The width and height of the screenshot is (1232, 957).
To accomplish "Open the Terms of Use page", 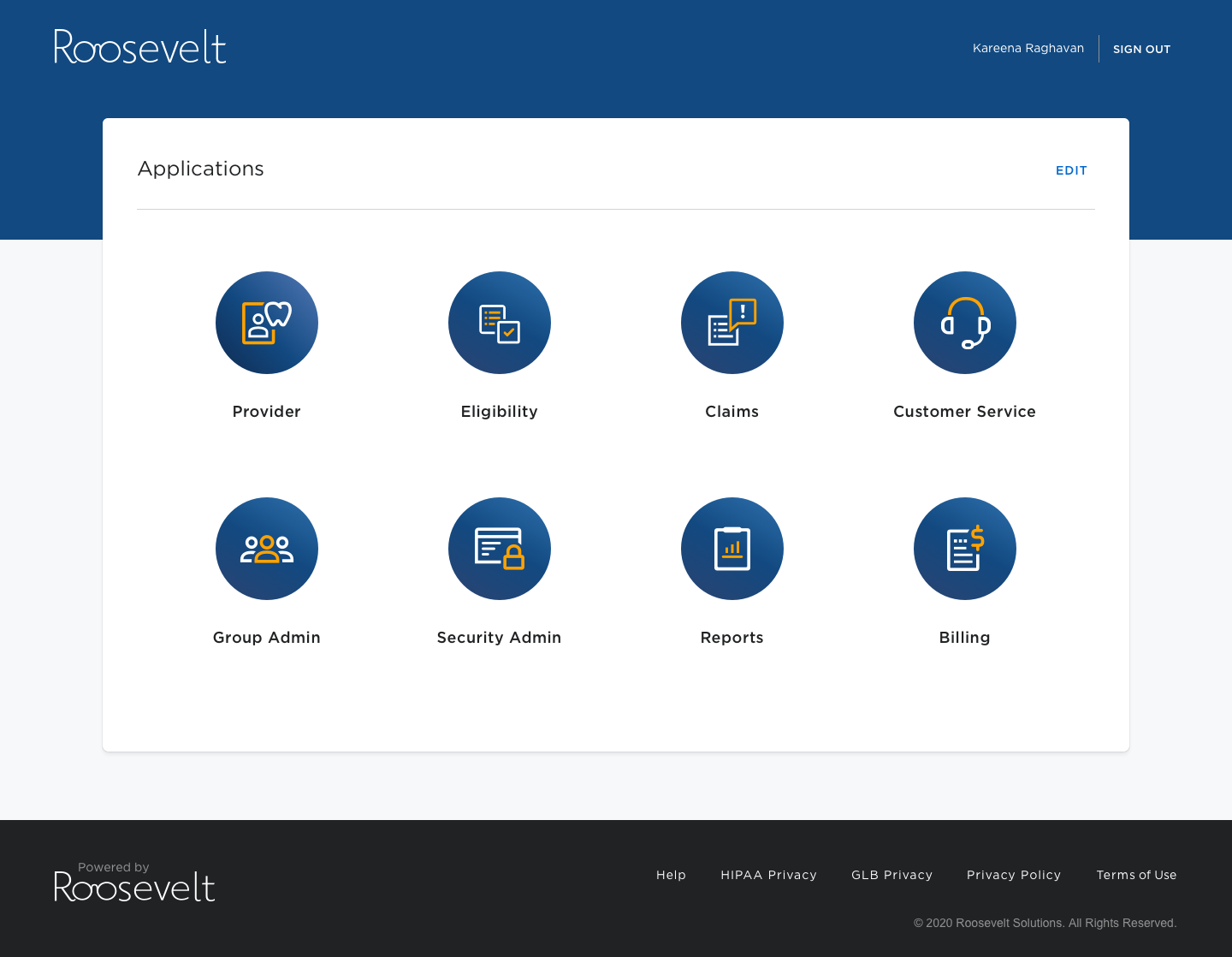I will pos(1136,875).
